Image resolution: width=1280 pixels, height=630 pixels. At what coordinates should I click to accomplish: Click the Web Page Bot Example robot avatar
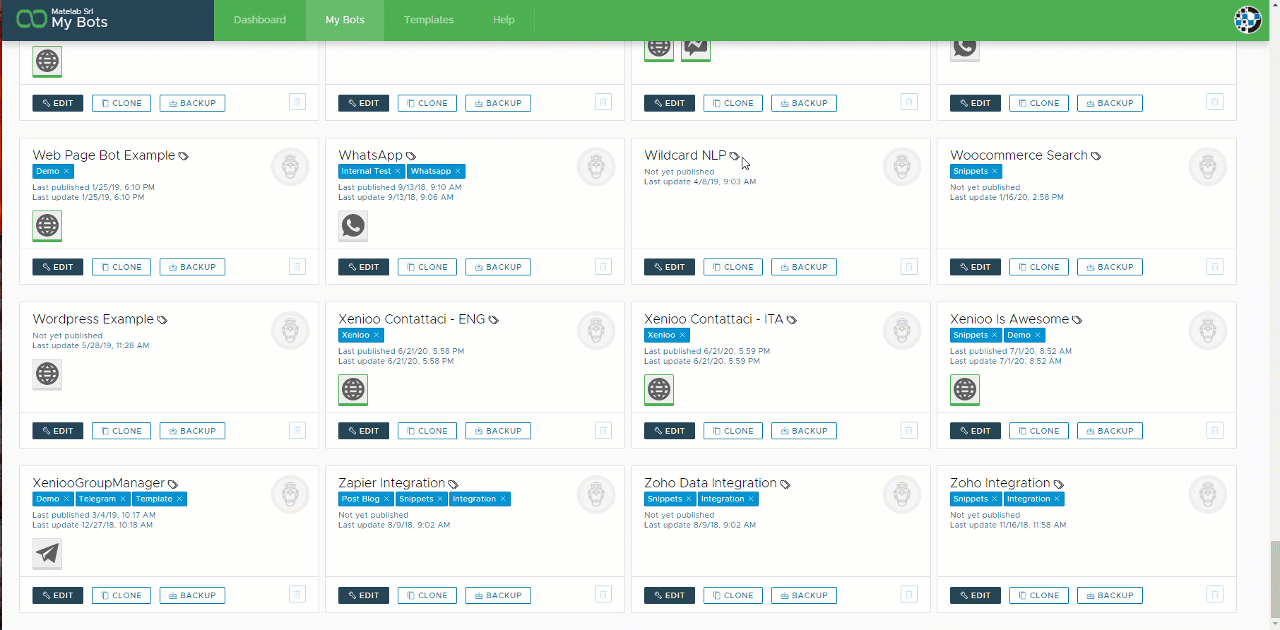pos(290,166)
